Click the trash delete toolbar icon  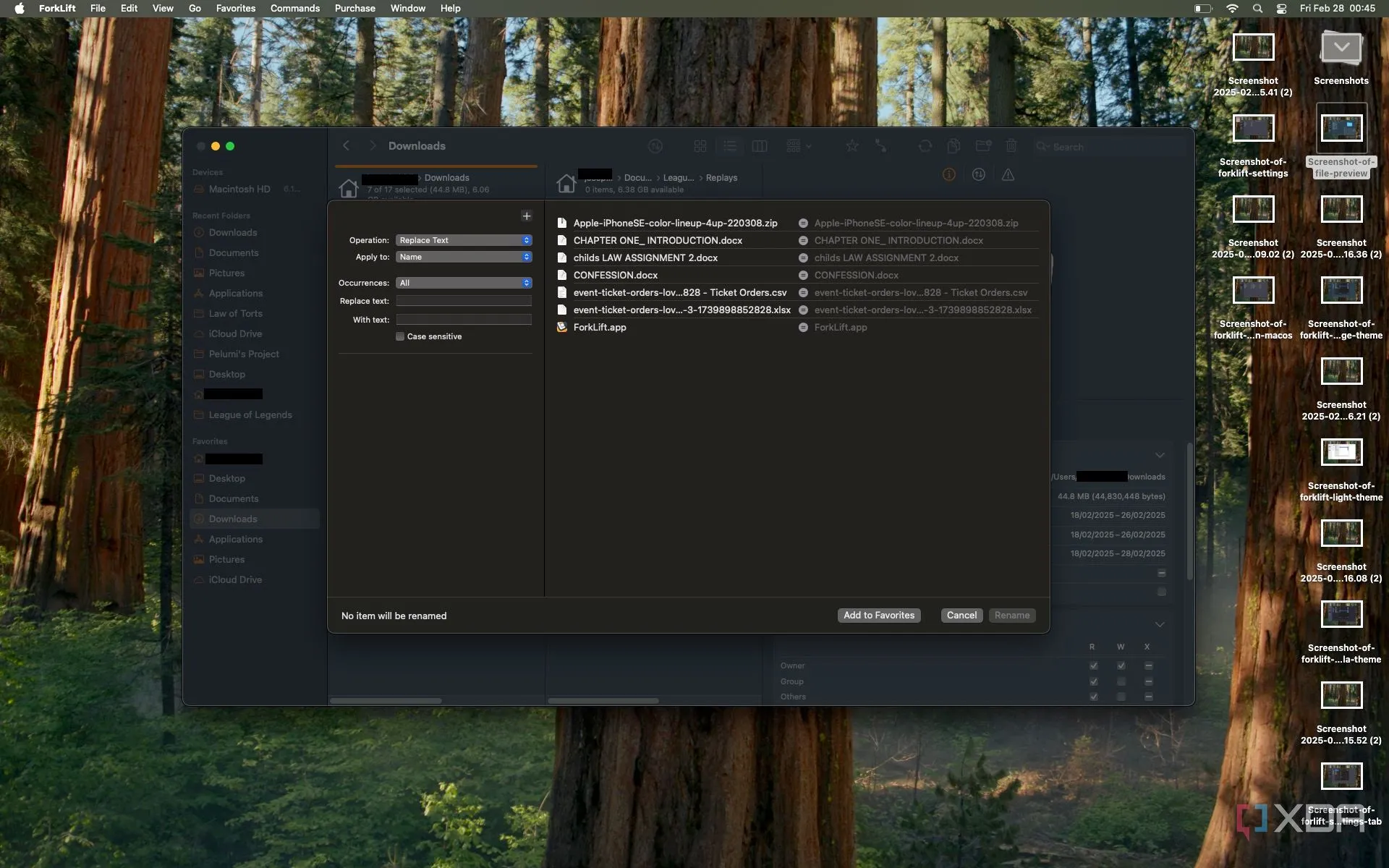[1011, 146]
